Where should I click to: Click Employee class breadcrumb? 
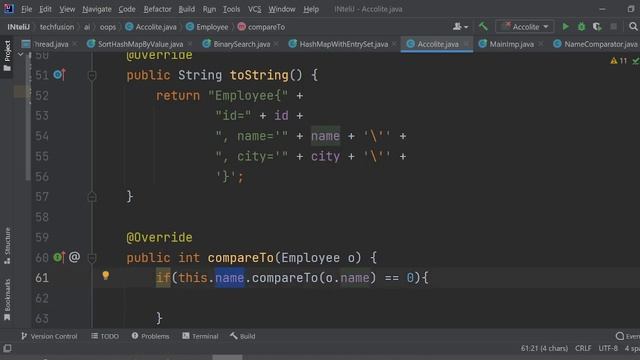click(207, 27)
